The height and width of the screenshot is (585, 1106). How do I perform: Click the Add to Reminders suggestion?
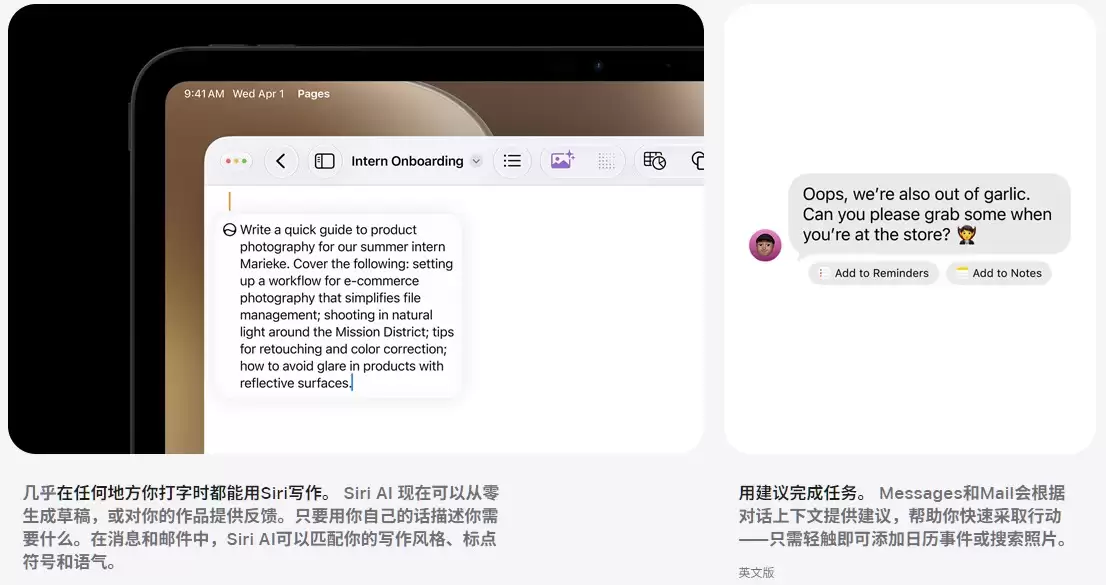[873, 273]
